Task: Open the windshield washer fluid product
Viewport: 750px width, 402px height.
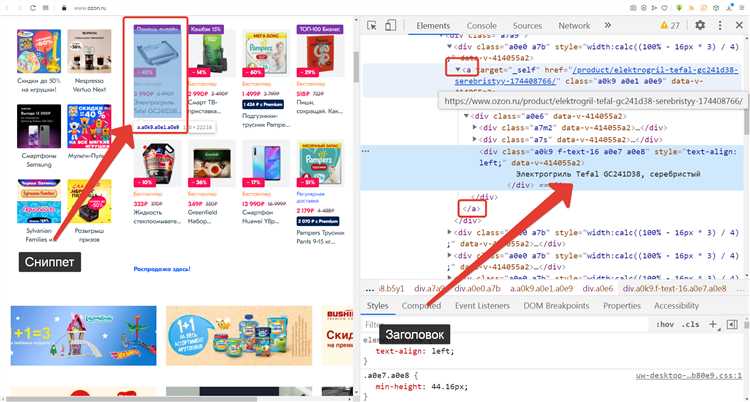Action: click(157, 183)
